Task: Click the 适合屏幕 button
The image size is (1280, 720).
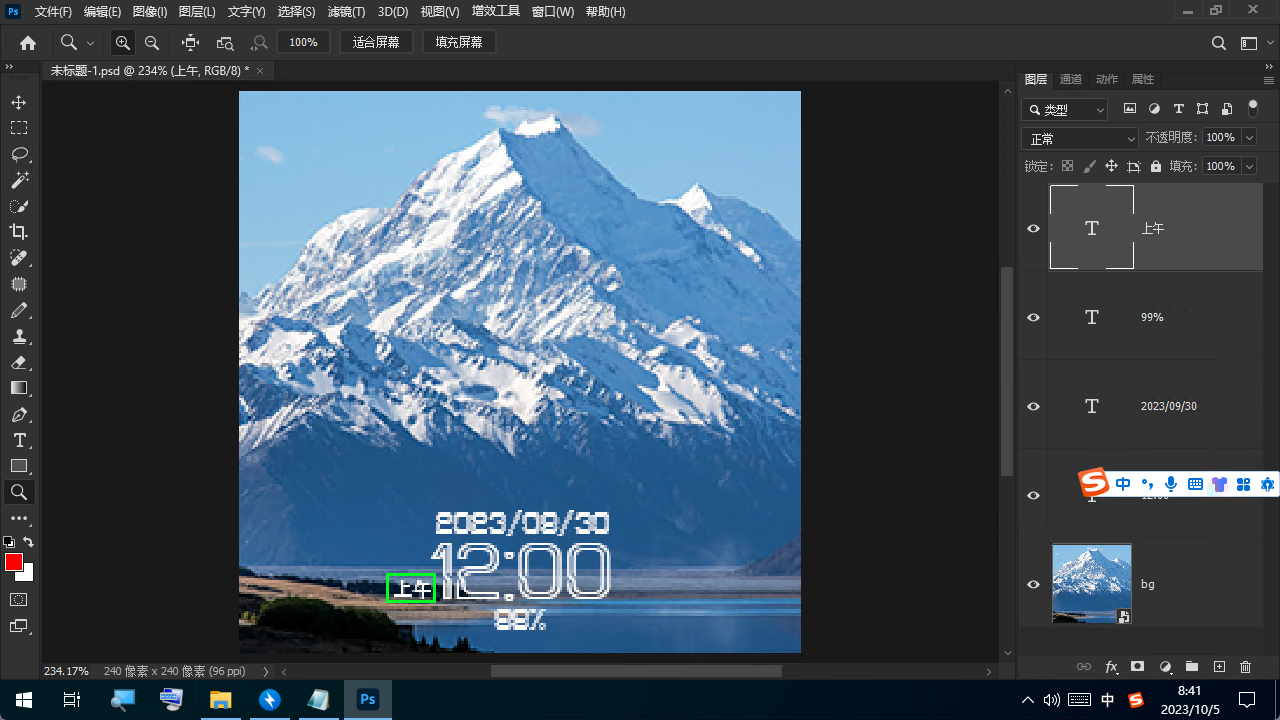Action: (376, 43)
